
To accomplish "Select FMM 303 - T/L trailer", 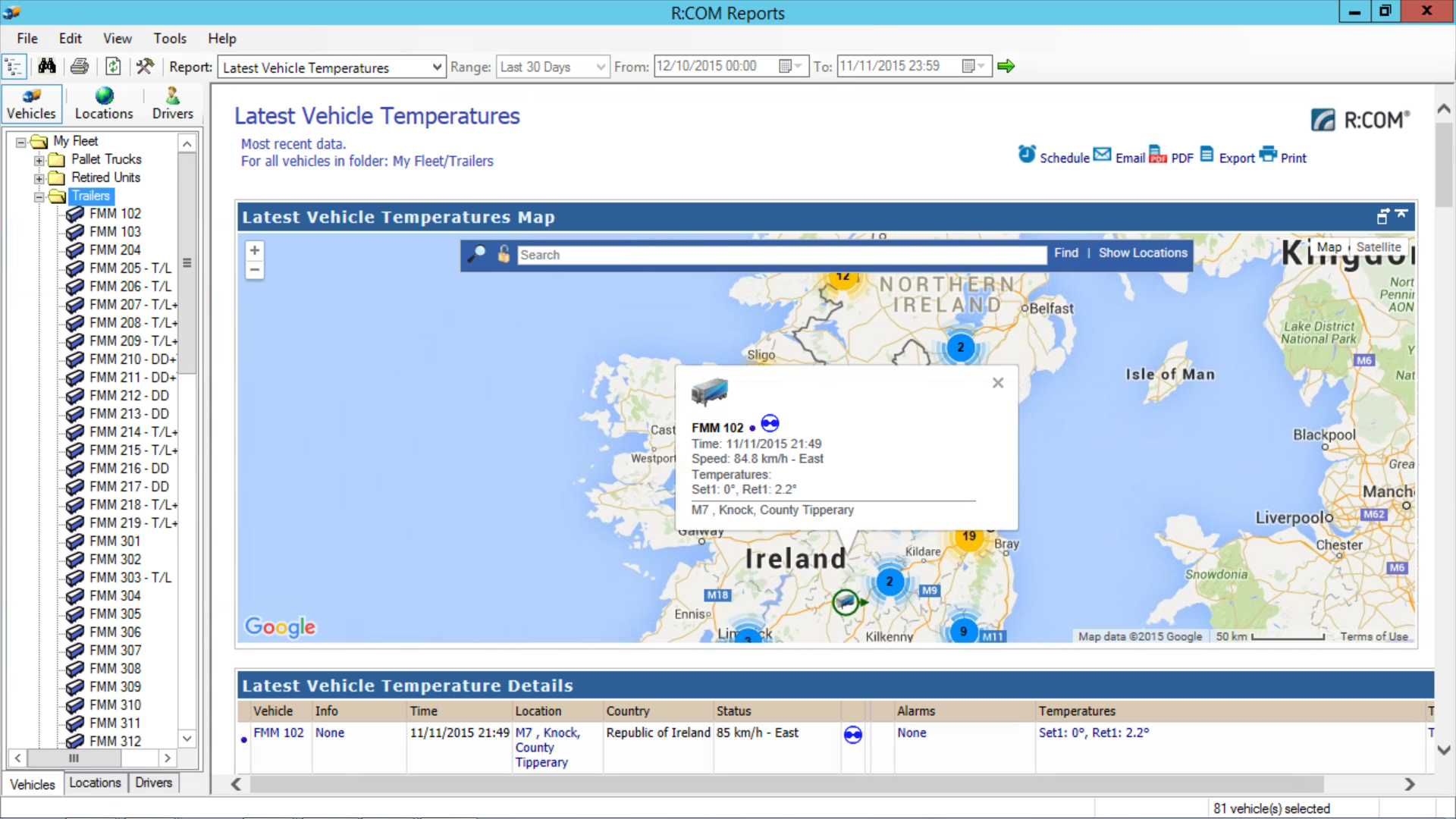I will point(130,578).
